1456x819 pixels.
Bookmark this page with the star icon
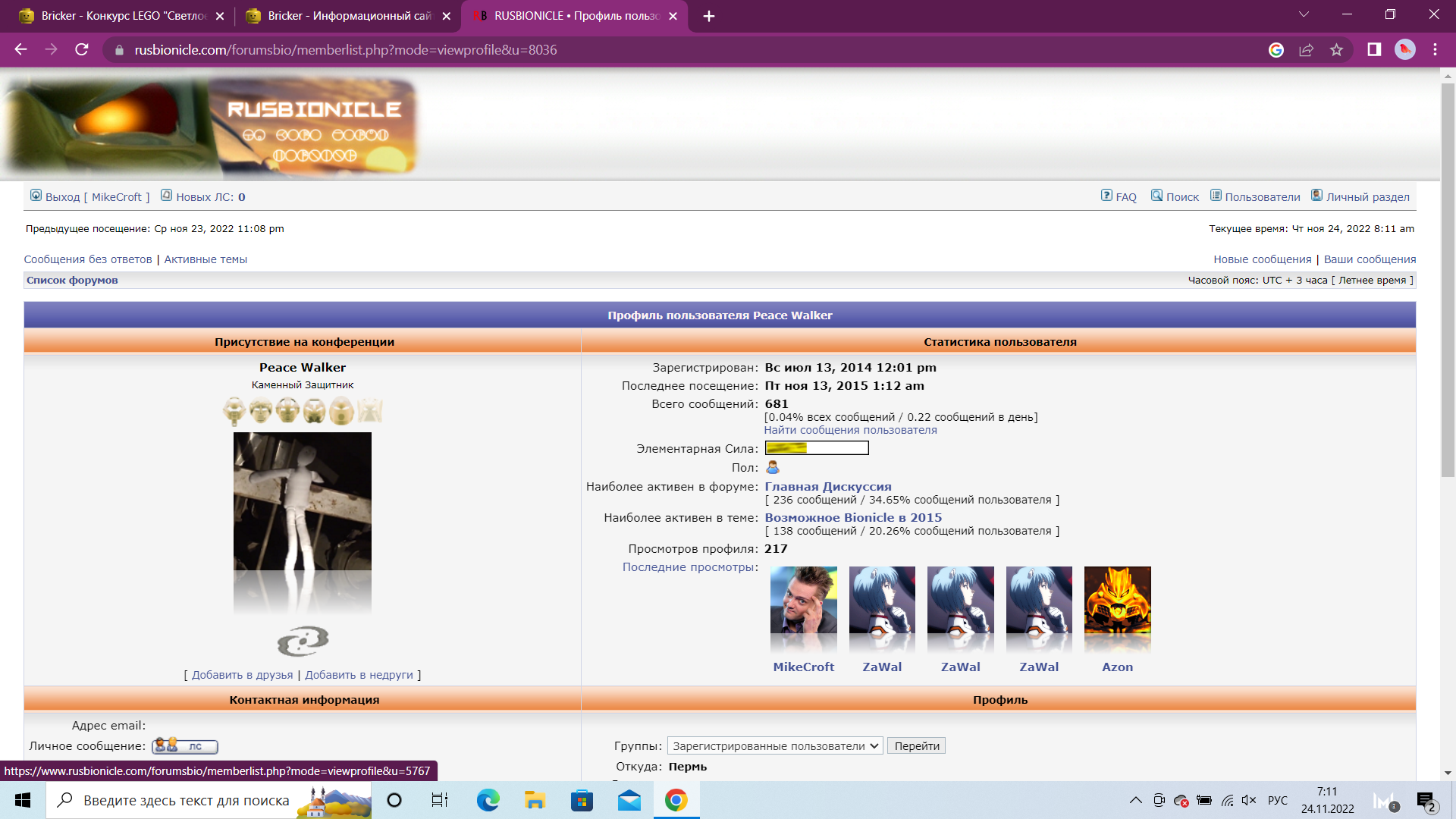point(1336,49)
